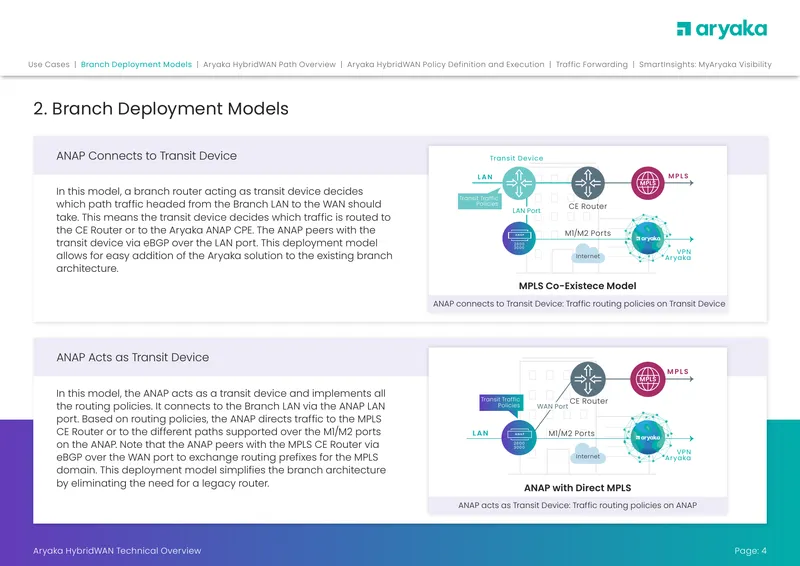Click the MPLS globe icon in the top diagram
The height and width of the screenshot is (566, 800).
point(648,183)
